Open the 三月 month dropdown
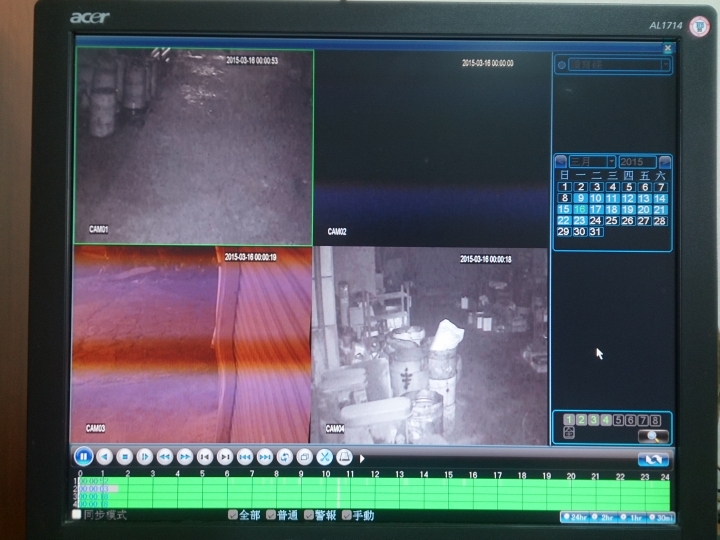 click(x=611, y=162)
